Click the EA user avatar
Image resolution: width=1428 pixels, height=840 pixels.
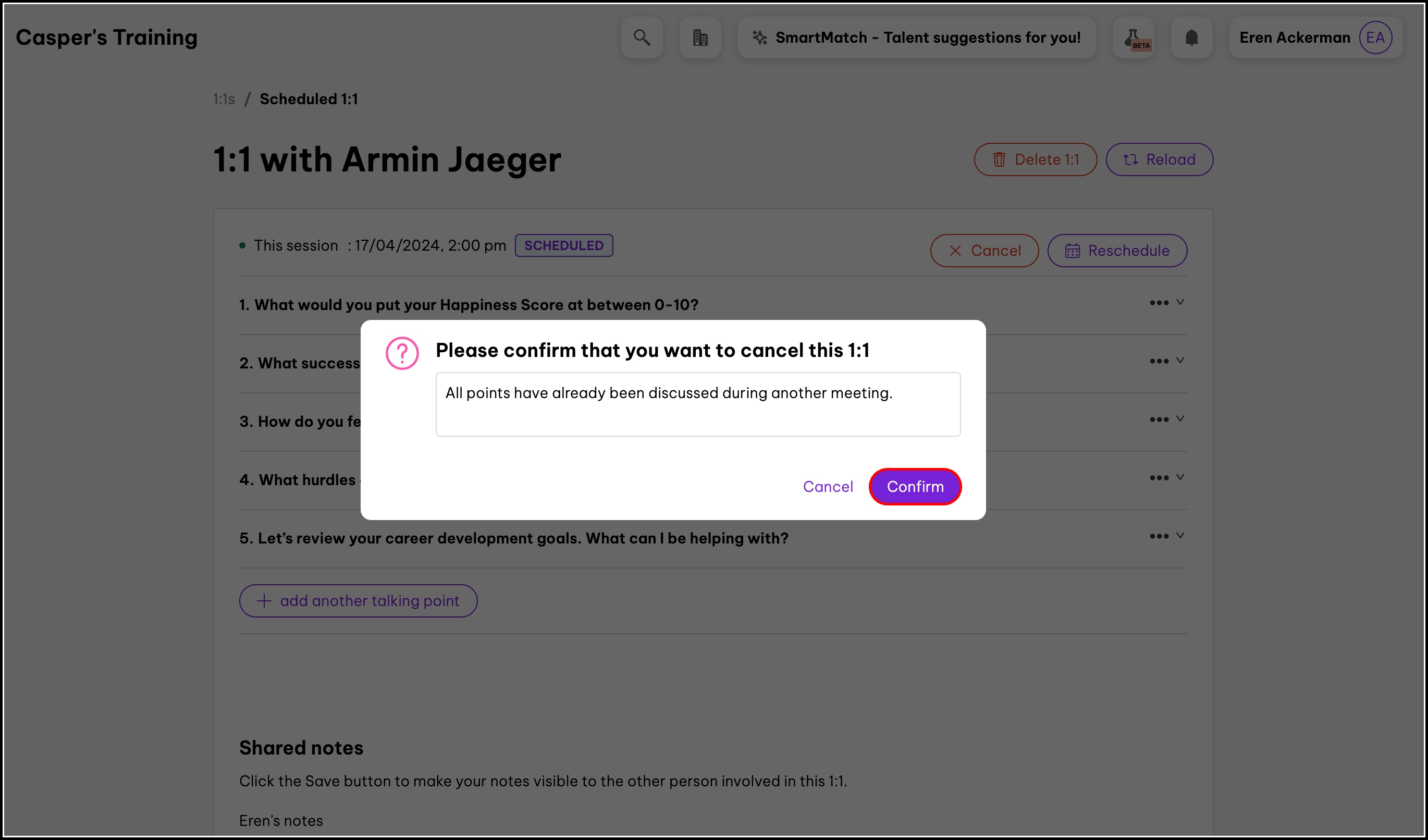point(1375,38)
